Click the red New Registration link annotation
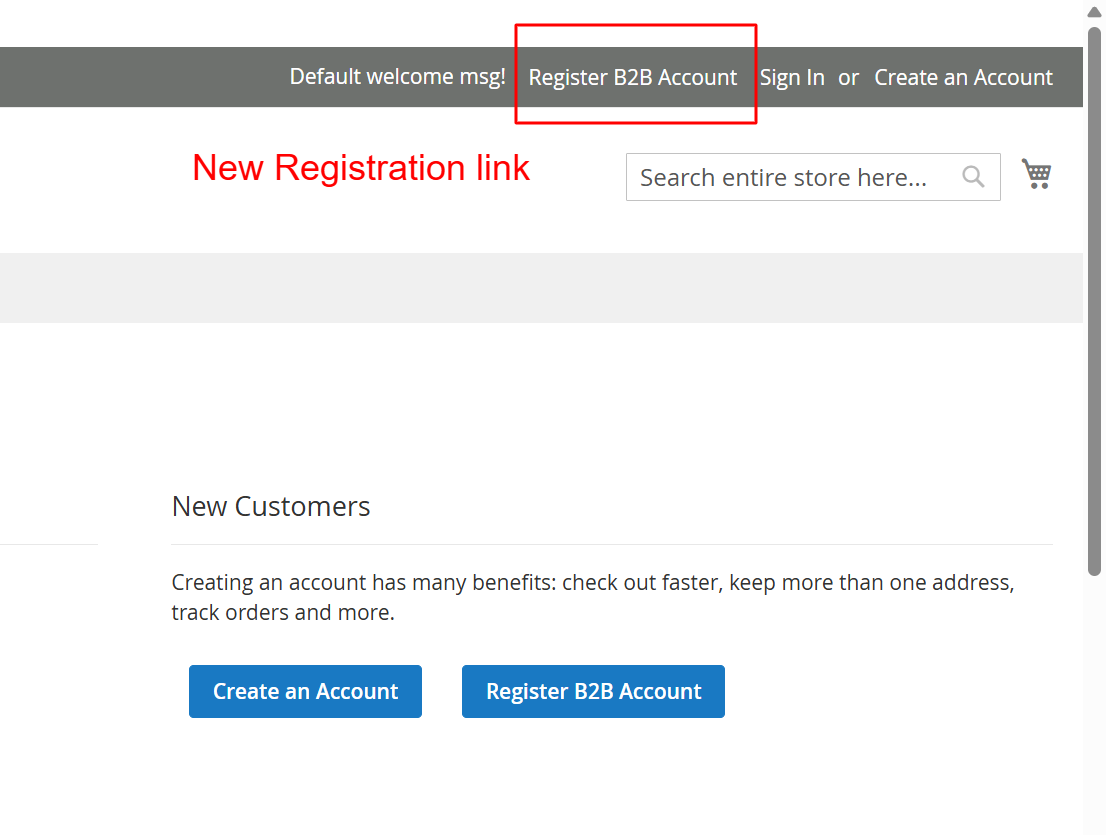 [361, 168]
